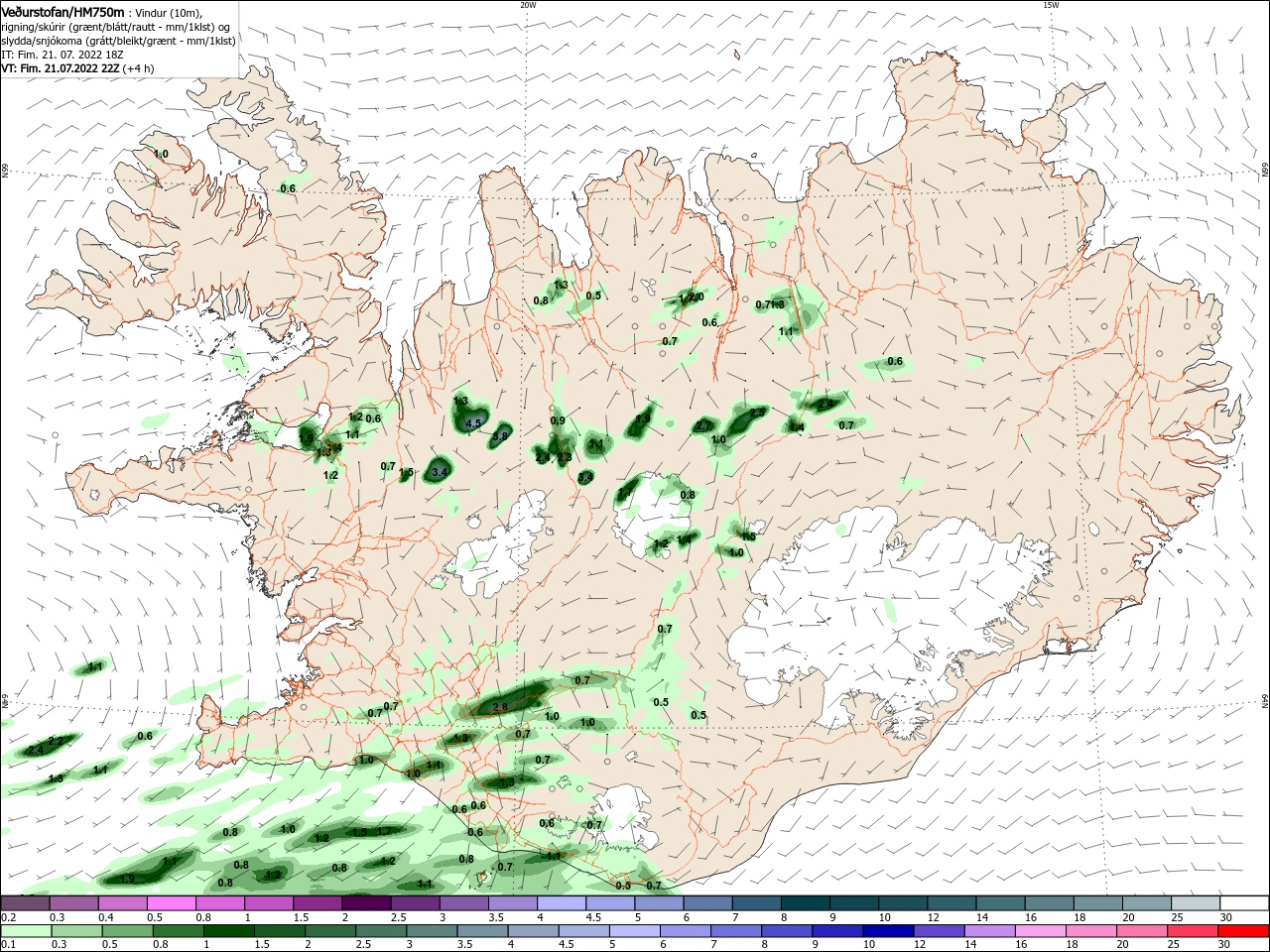This screenshot has height=952, width=1270.
Task: Click the 20W longitude label at the top
Action: [528, 5]
